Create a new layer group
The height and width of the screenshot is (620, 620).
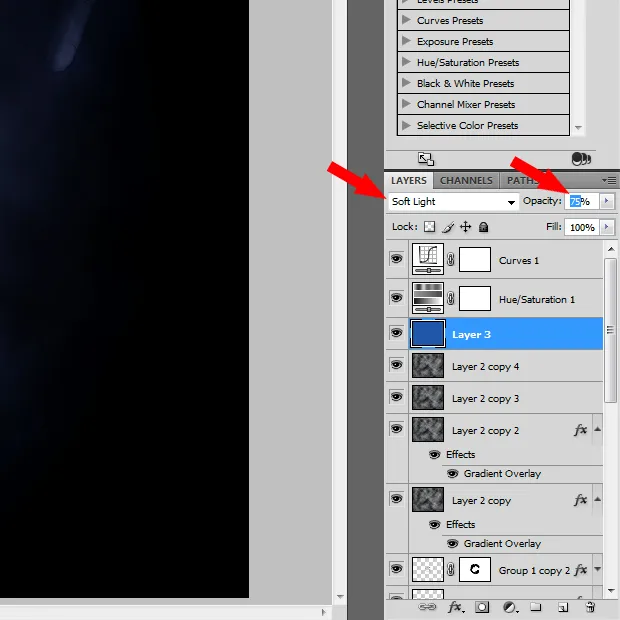pos(536,607)
